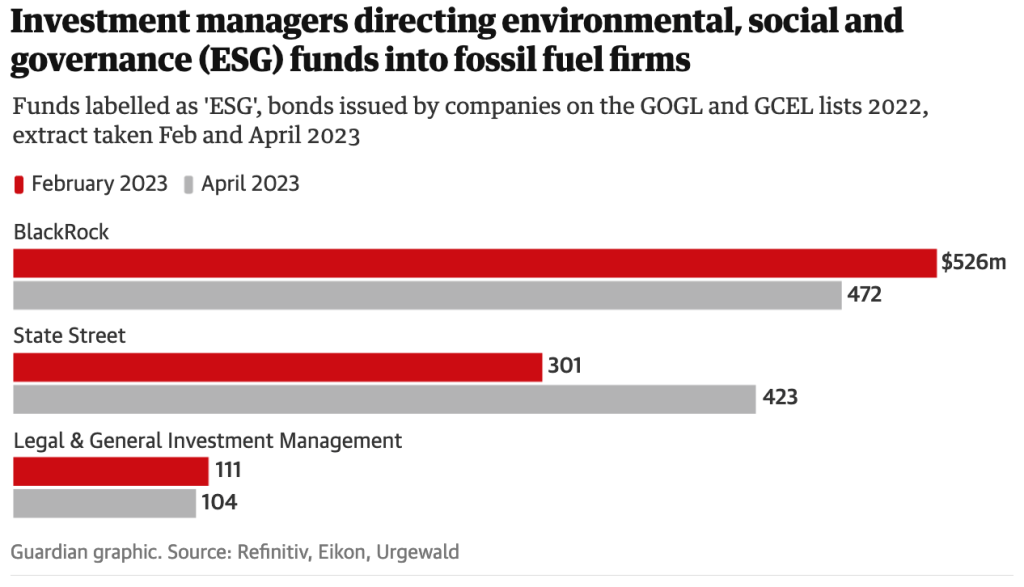
Task: Click Legal & General's red February bar
Action: pyautogui.click(x=110, y=471)
